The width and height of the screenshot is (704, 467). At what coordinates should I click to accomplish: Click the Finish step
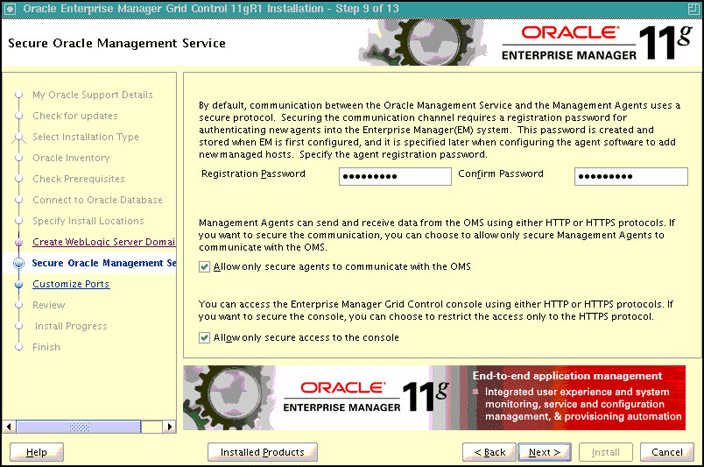[46, 347]
